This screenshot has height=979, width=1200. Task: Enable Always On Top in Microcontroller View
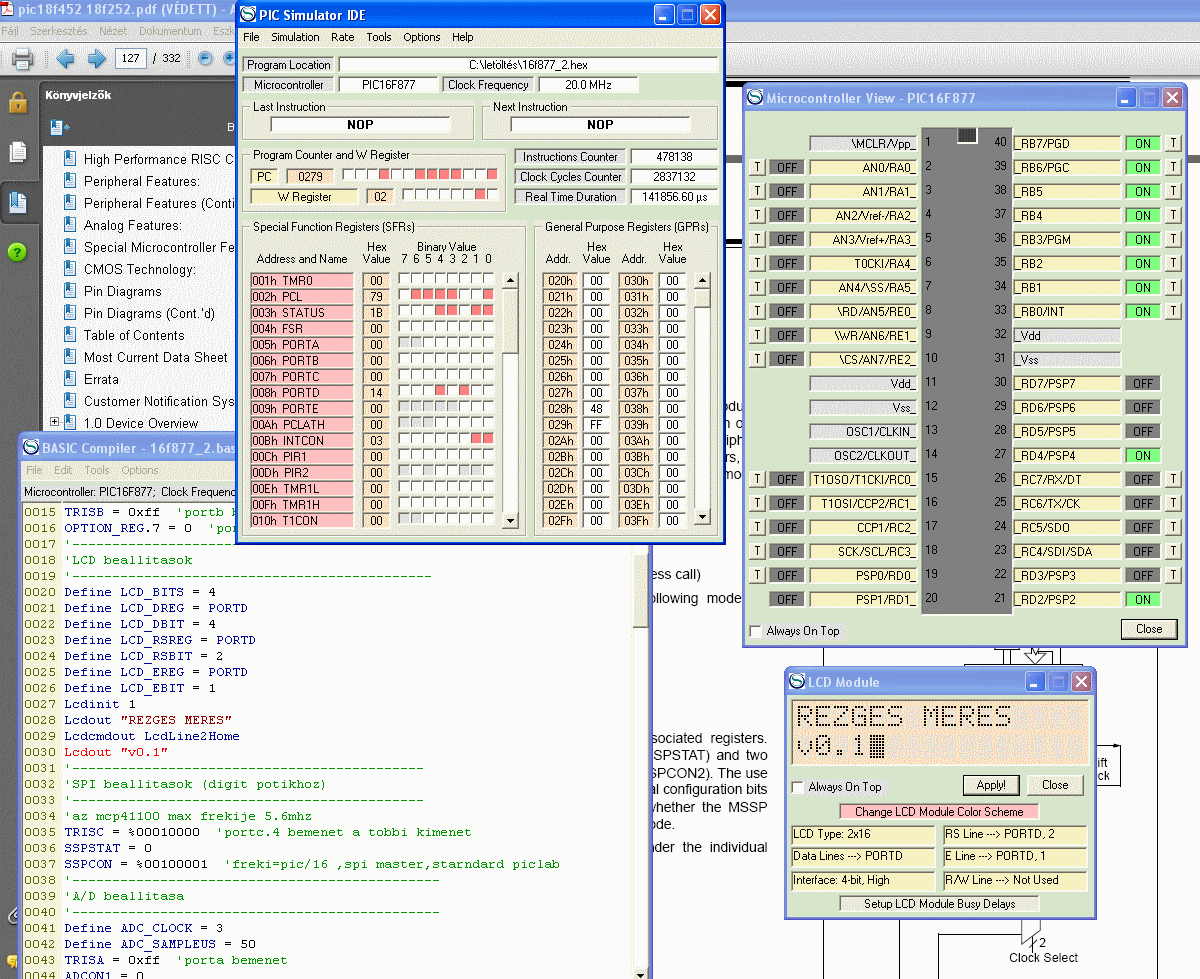pyautogui.click(x=756, y=631)
